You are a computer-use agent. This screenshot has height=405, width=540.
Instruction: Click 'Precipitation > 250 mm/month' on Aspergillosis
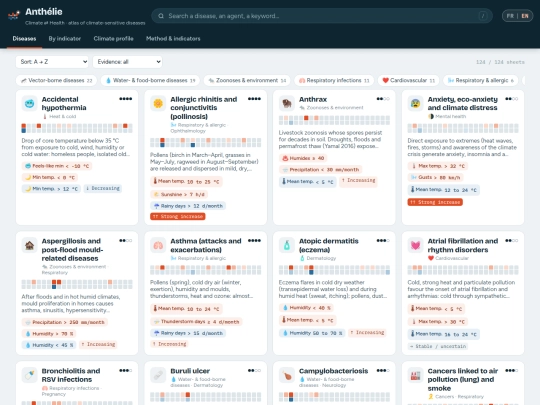point(64,322)
